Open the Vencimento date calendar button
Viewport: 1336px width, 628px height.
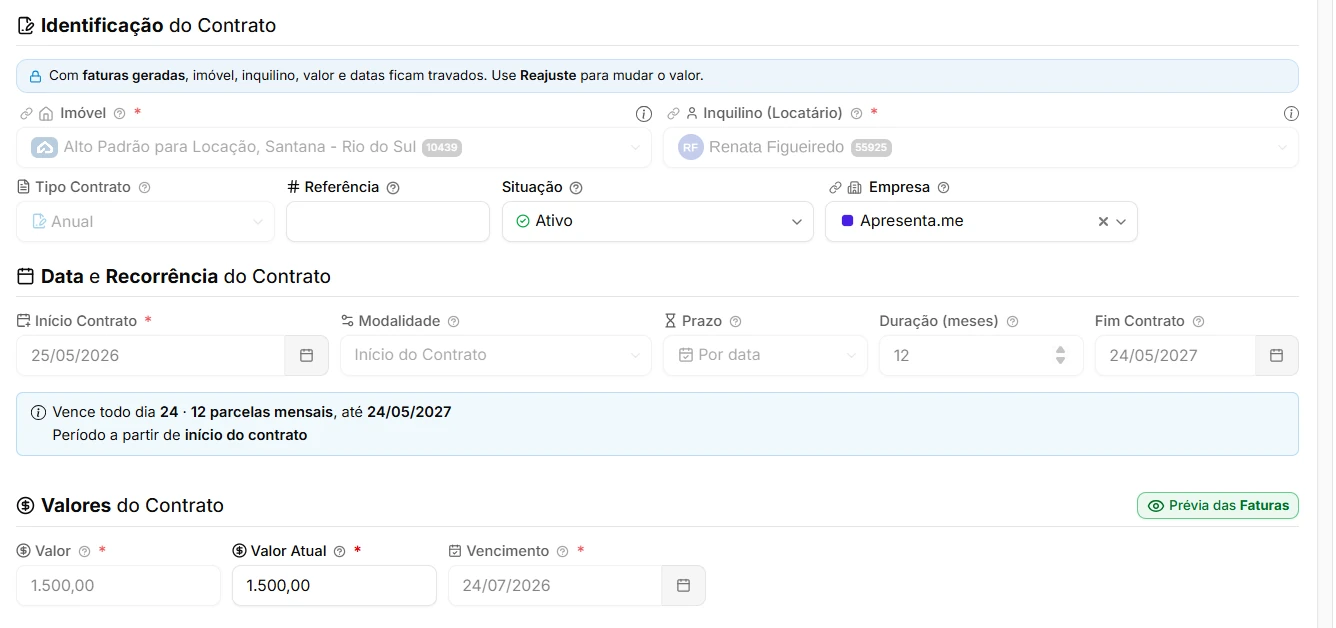(x=684, y=586)
